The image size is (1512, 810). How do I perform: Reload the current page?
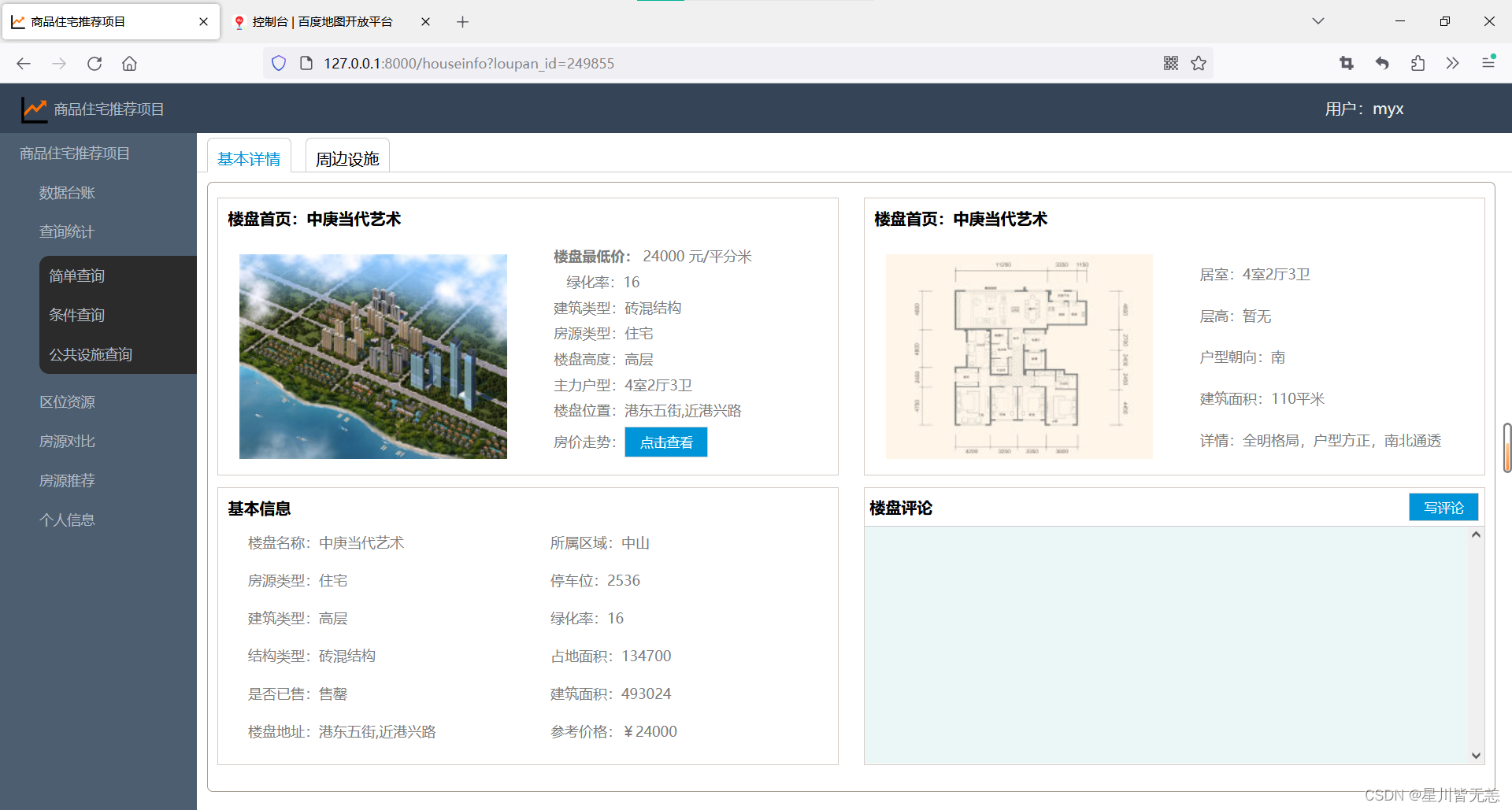pyautogui.click(x=94, y=64)
